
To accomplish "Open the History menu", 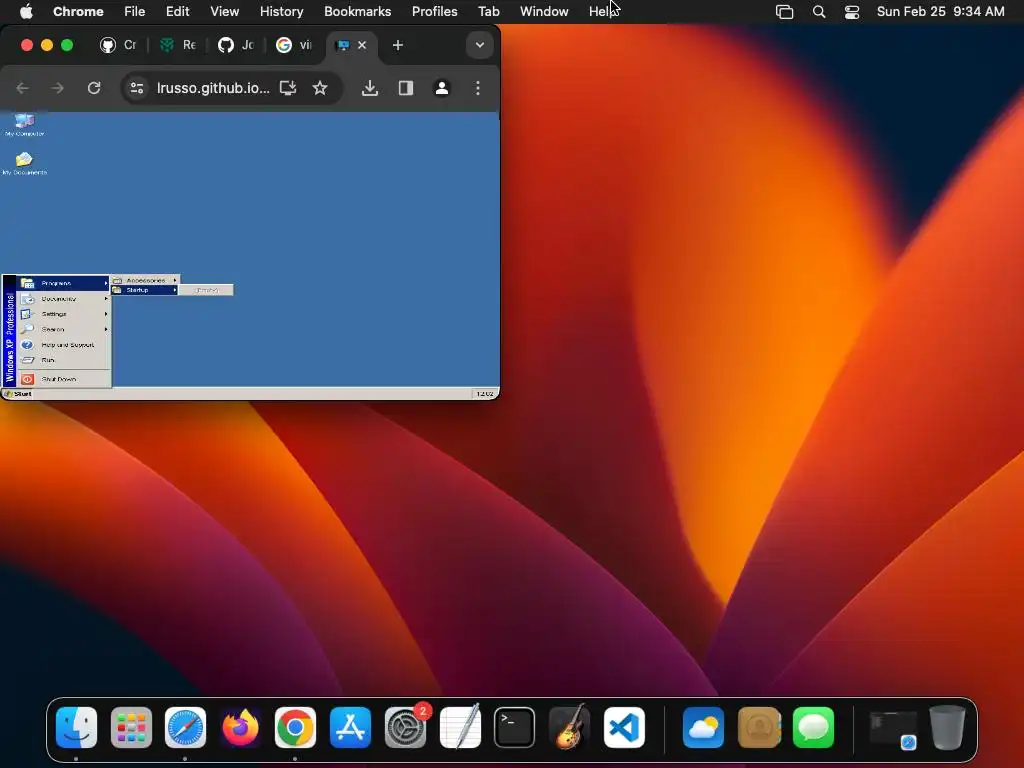I will (281, 11).
